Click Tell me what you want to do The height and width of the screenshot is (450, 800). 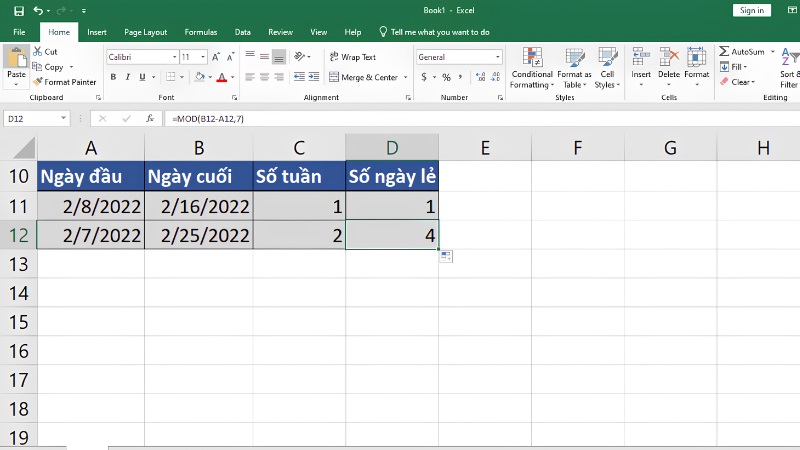click(434, 32)
